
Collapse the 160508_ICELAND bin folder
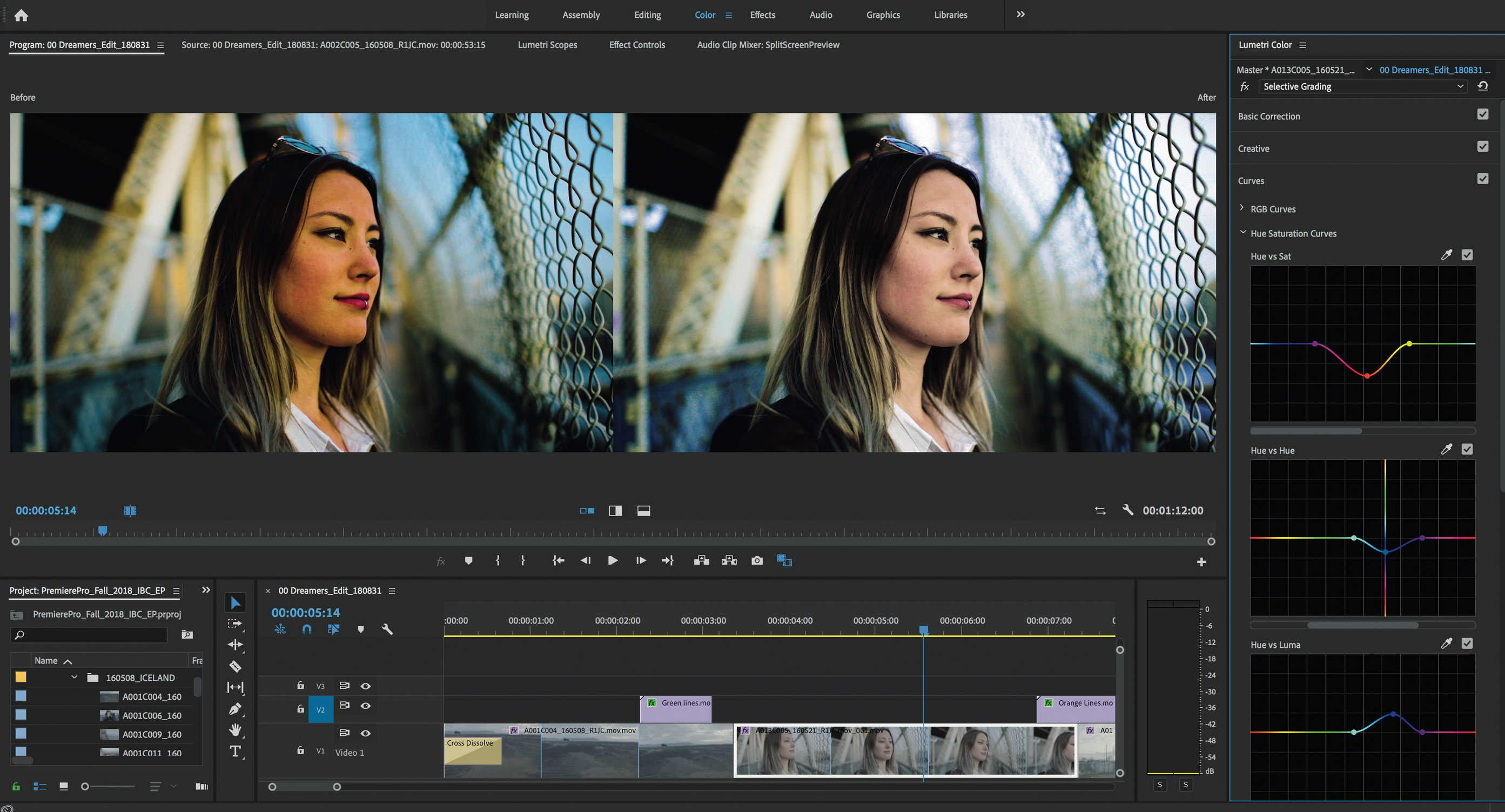pyautogui.click(x=74, y=677)
